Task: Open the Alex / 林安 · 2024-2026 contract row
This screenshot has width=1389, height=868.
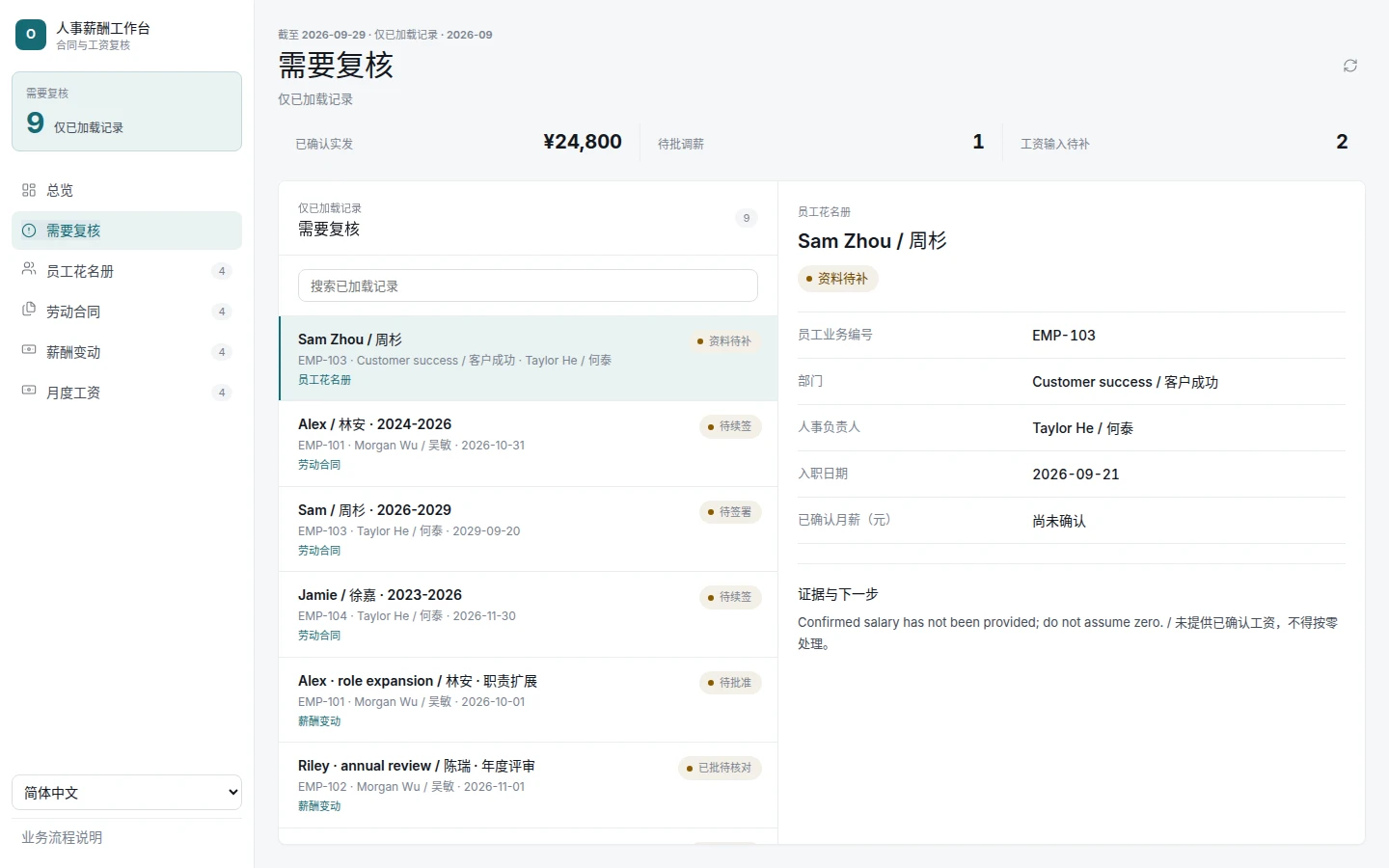Action: (528, 444)
